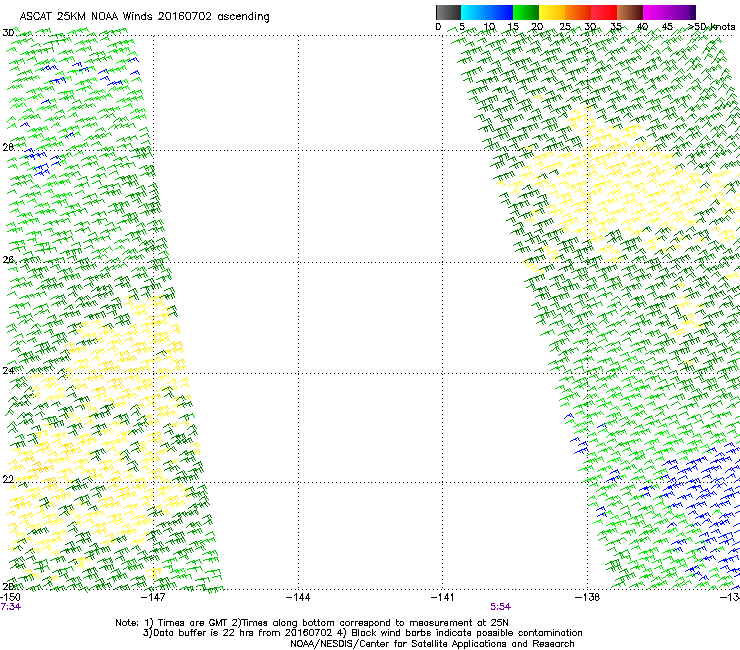Viewport: 740px width, 650px height.
Task: Click the latitude label '24'
Action: [8, 371]
